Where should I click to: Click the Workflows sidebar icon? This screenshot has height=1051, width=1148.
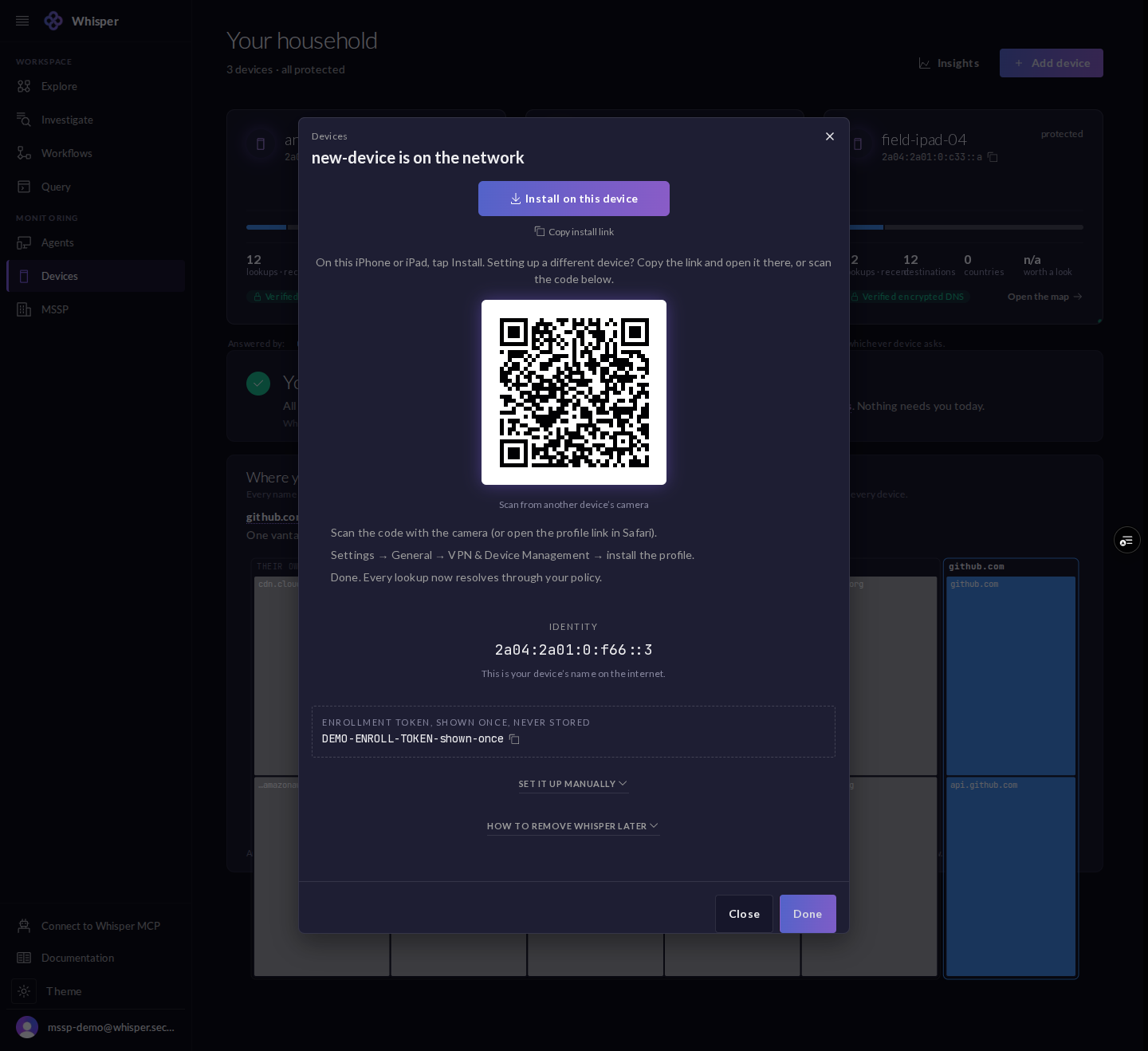click(x=24, y=153)
